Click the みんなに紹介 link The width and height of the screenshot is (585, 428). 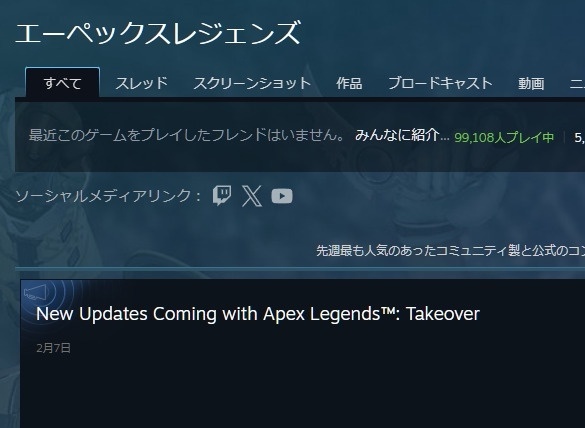pos(402,135)
